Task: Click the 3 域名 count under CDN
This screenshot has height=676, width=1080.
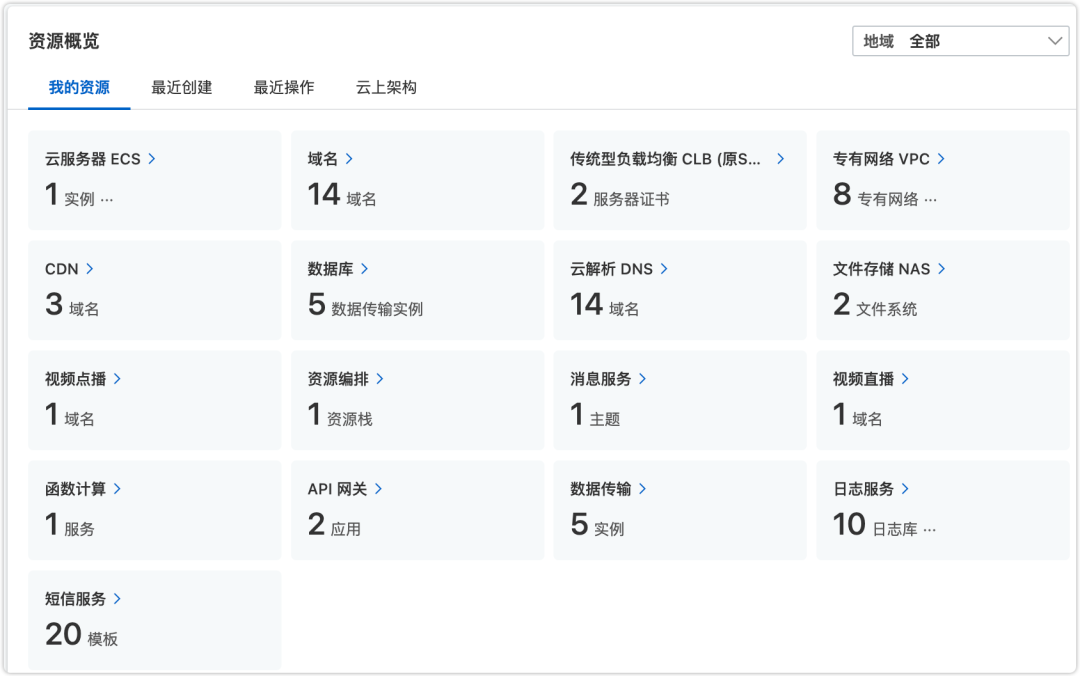Action: [x=72, y=305]
